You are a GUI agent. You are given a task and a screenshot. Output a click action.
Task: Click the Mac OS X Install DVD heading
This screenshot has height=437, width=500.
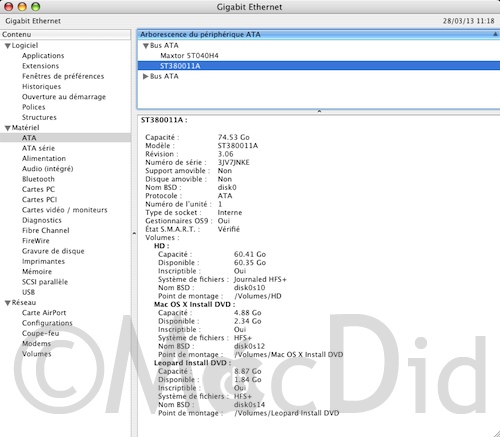pos(194,304)
